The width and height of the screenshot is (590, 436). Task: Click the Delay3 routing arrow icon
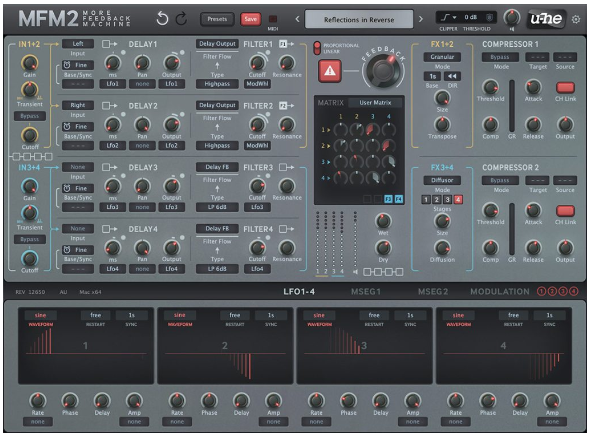point(109,167)
